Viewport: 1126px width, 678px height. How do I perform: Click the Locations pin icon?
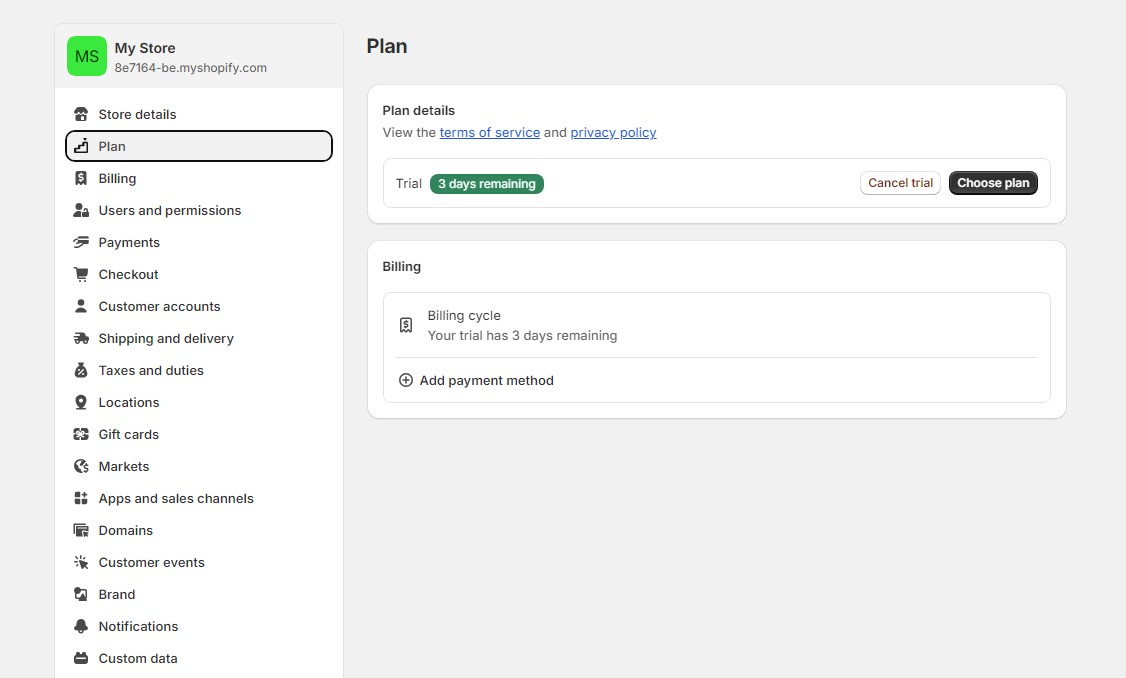coord(81,402)
